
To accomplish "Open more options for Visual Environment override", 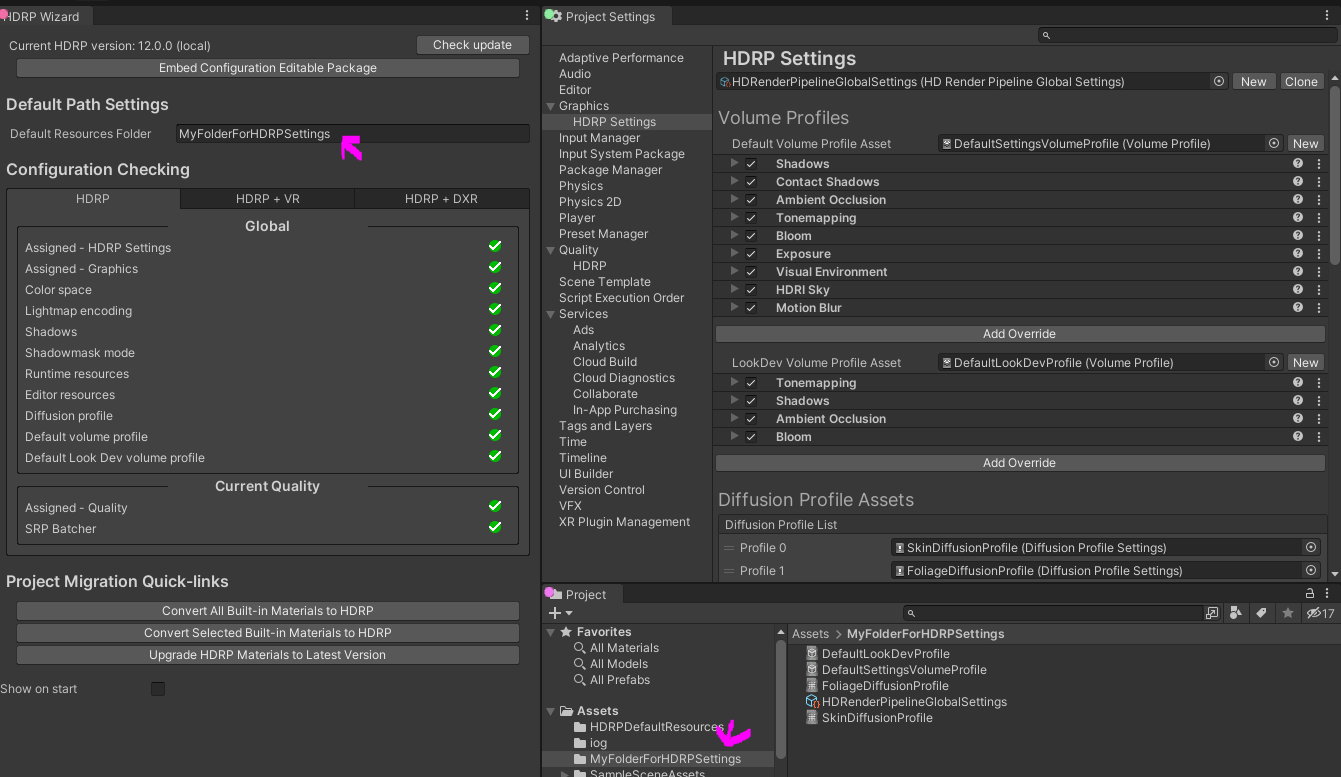I will 1318,272.
